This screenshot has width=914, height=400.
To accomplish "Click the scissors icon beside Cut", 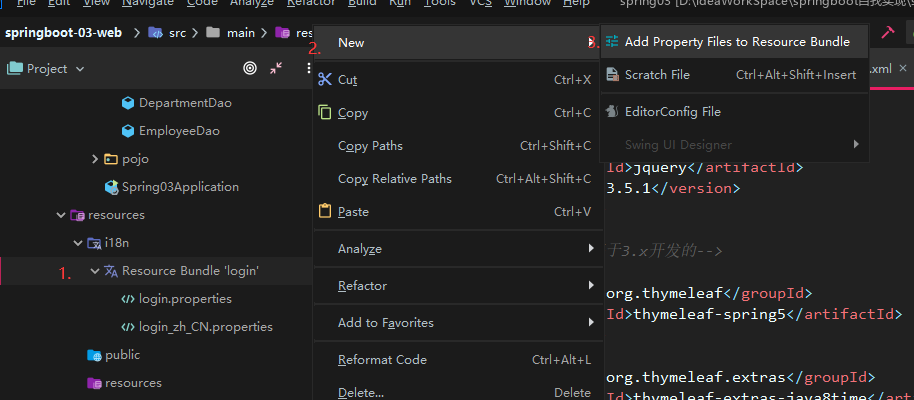I will 324,79.
